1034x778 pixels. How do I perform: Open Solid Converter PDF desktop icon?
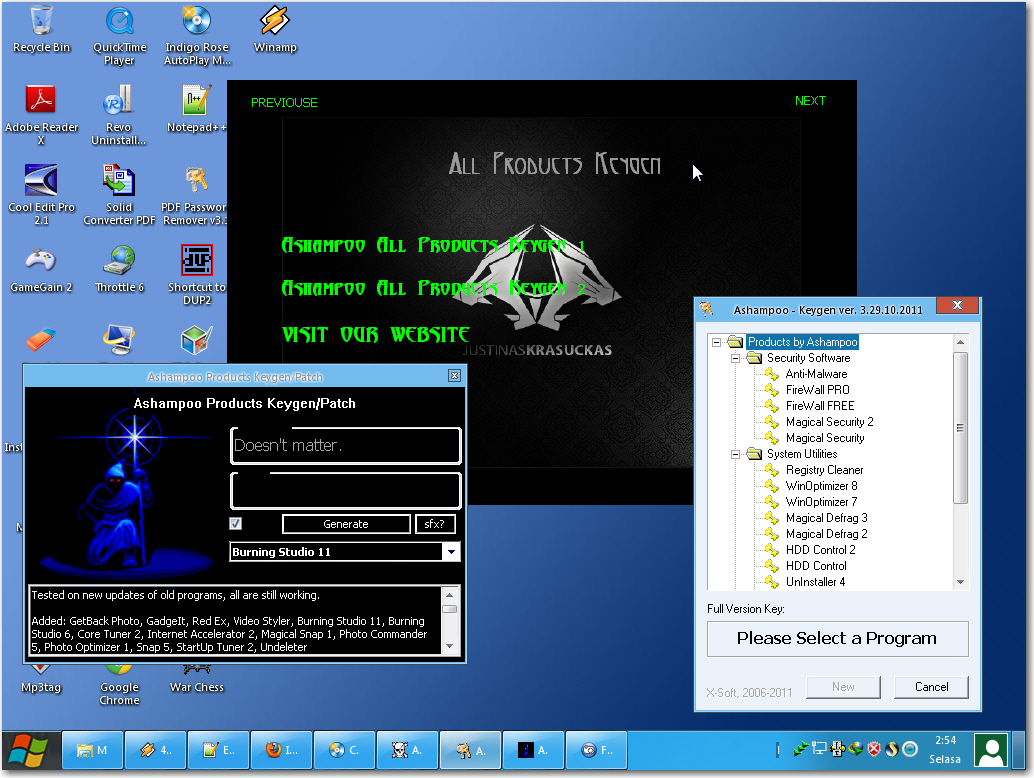[x=119, y=195]
